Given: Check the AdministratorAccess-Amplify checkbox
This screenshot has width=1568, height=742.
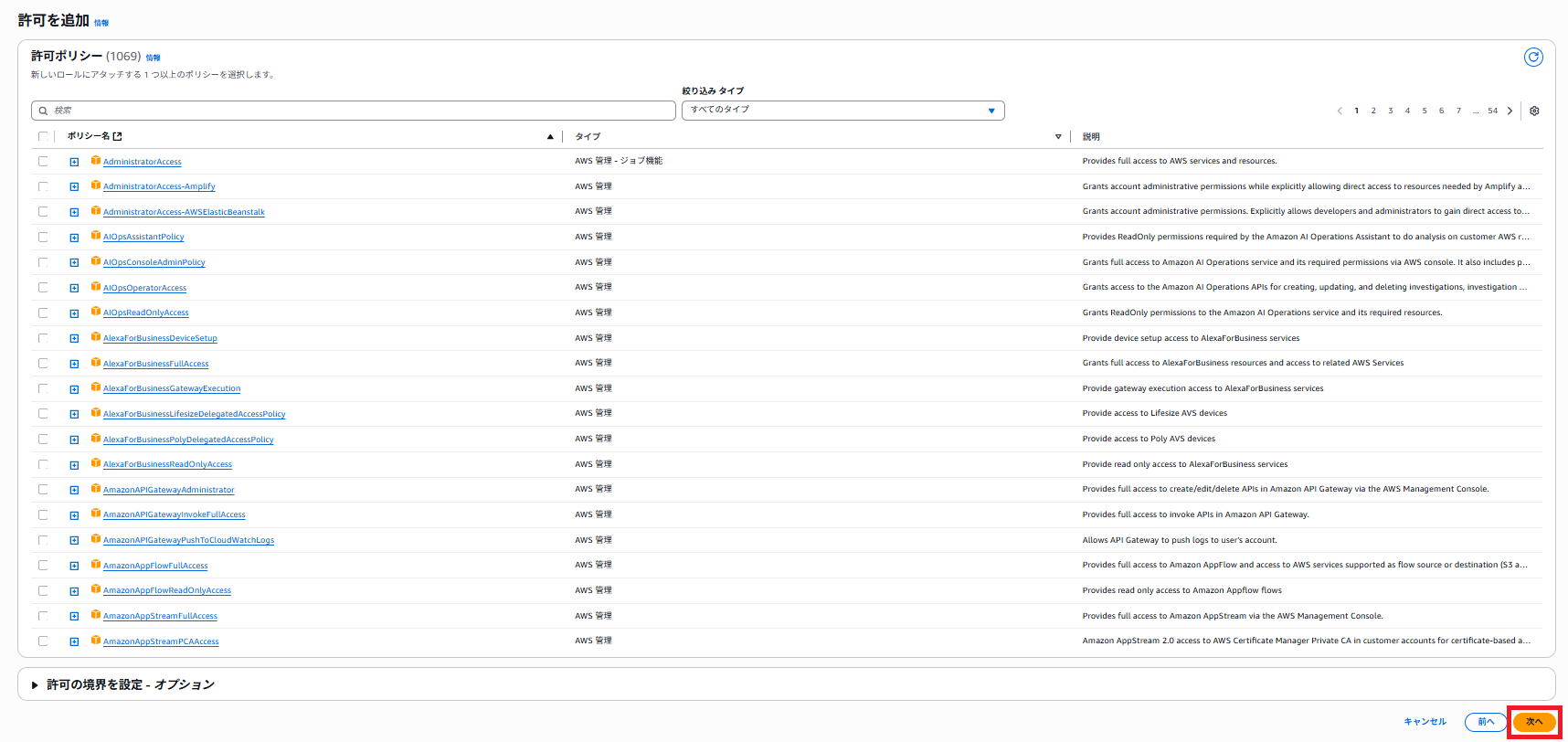Looking at the screenshot, I should (x=43, y=186).
